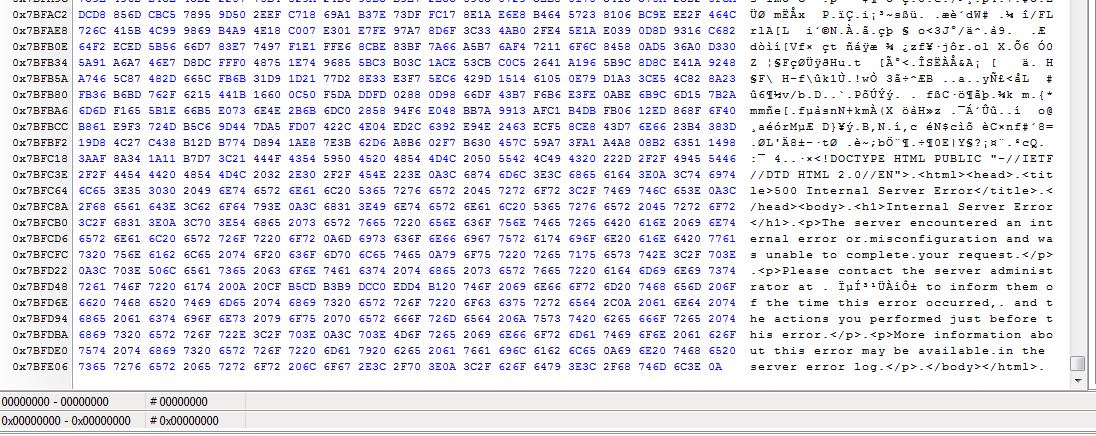Select address 0x7BFD6E in the offset column
The width and height of the screenshot is (1096, 436).
(x=40, y=303)
